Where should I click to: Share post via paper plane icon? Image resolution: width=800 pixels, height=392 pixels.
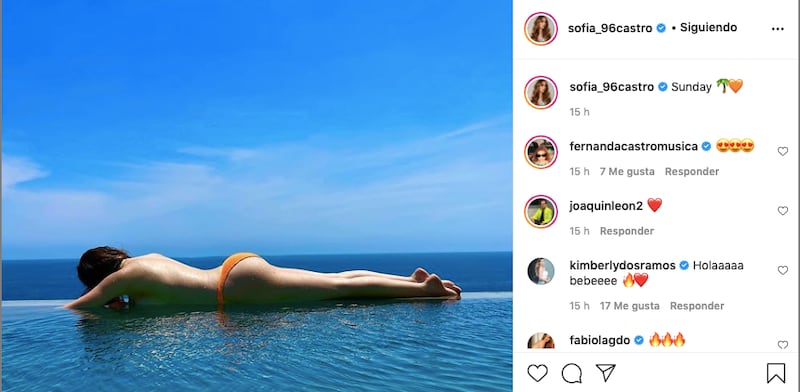606,373
